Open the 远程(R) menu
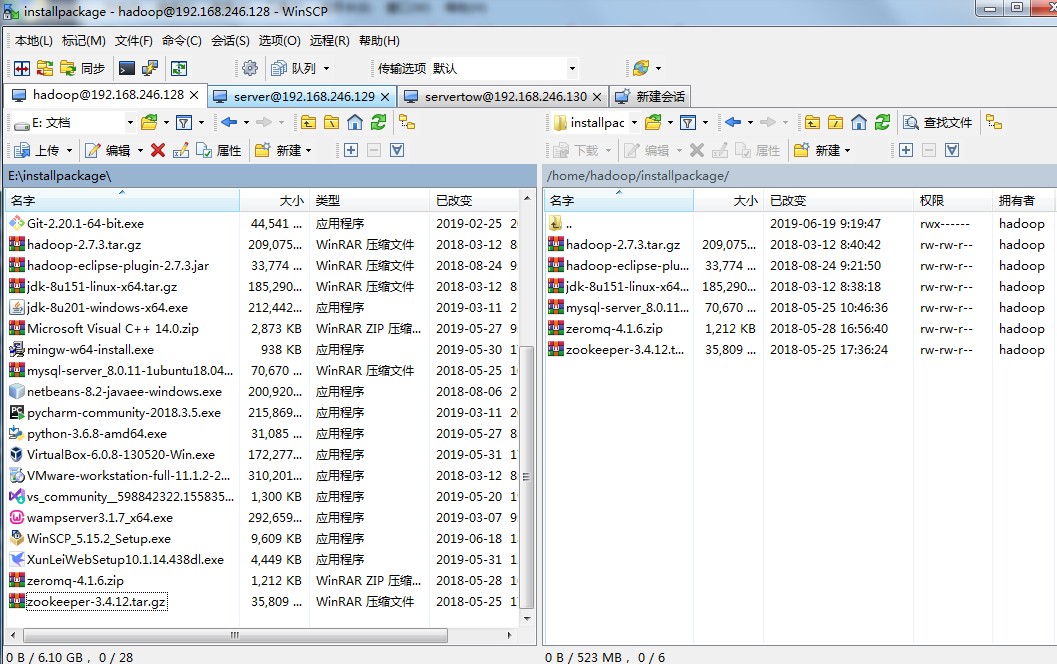This screenshot has height=664, width=1057. click(x=330, y=40)
